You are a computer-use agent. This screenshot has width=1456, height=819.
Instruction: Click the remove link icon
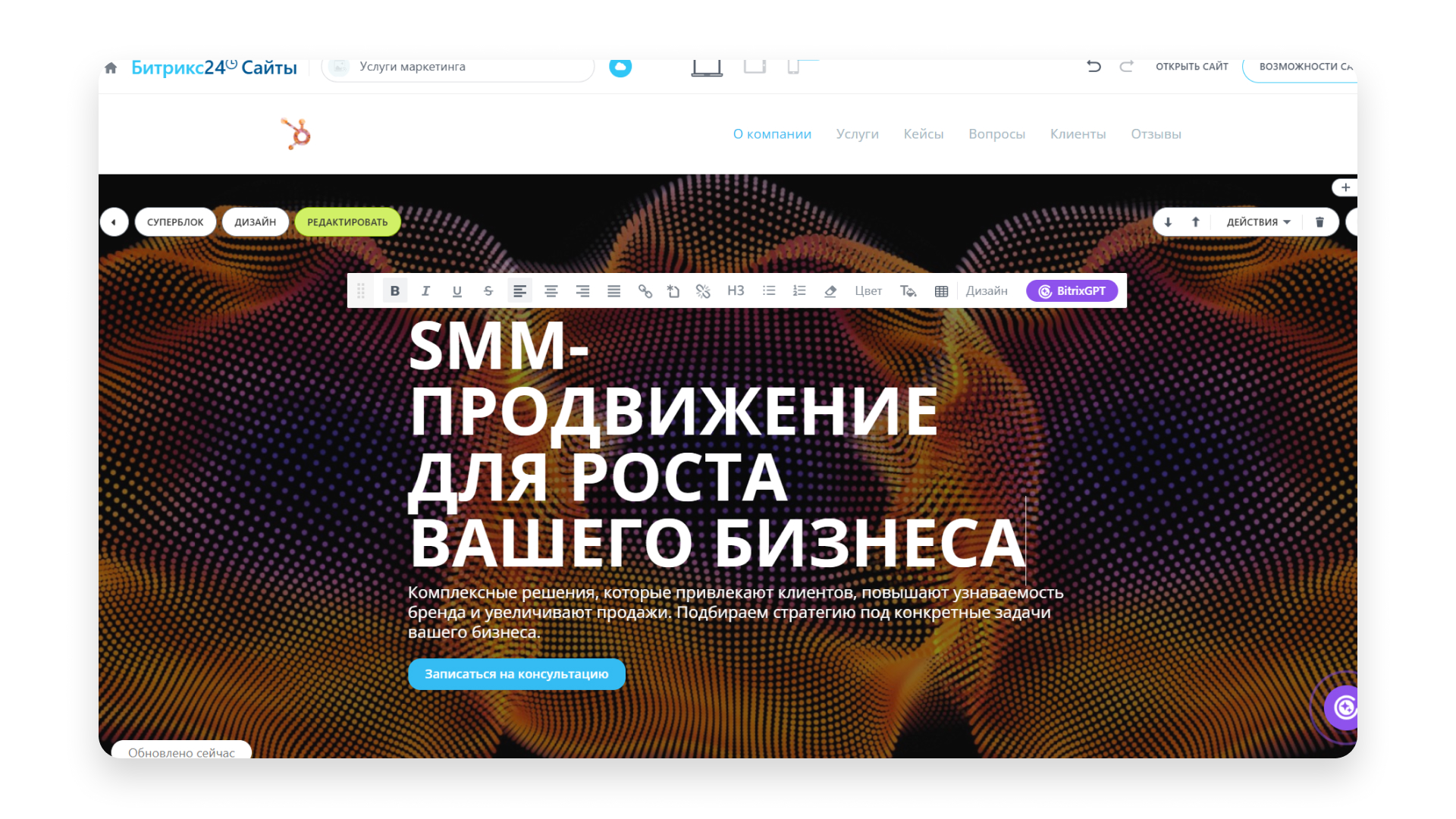point(703,291)
